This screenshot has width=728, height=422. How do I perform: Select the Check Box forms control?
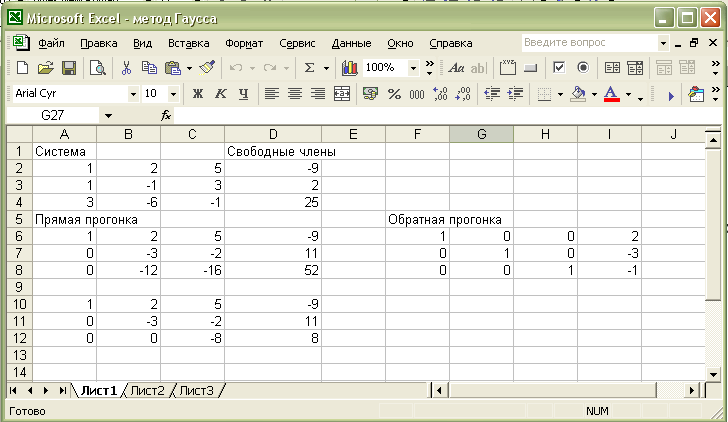[x=559, y=68]
